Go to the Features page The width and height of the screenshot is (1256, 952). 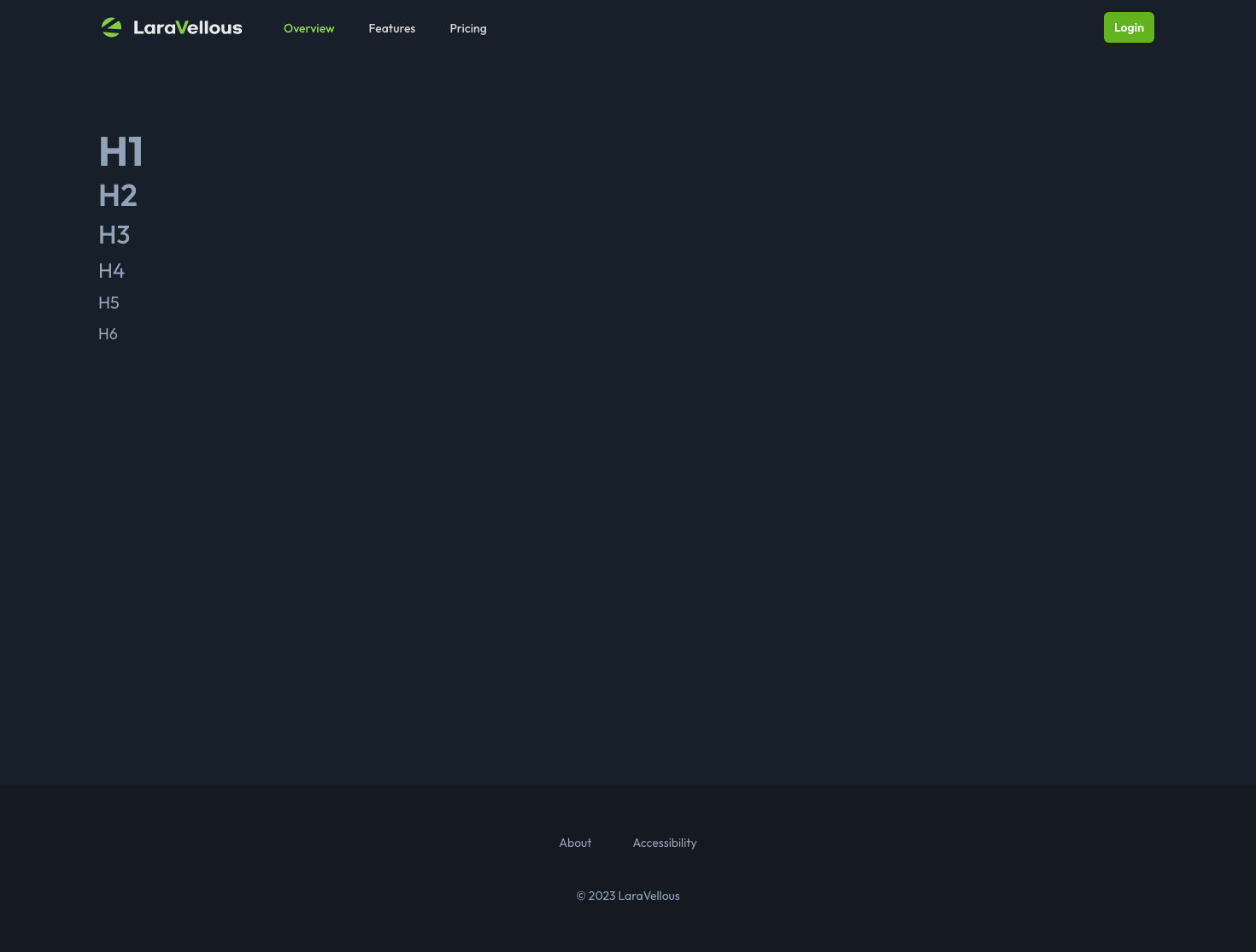point(391,28)
